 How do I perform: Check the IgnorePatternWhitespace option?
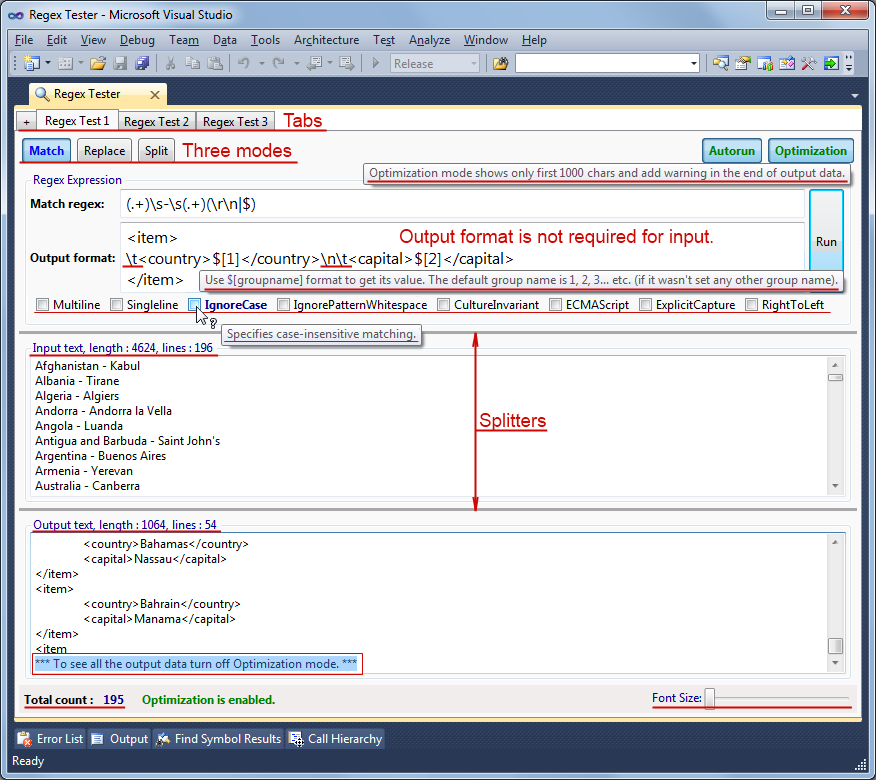283,305
